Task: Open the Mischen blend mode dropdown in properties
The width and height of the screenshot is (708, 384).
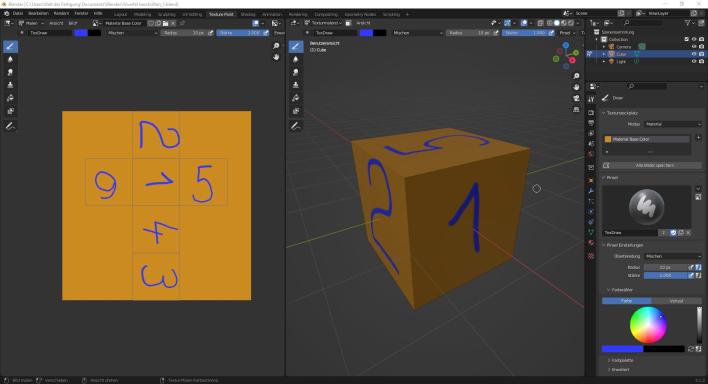Action: tap(673, 256)
